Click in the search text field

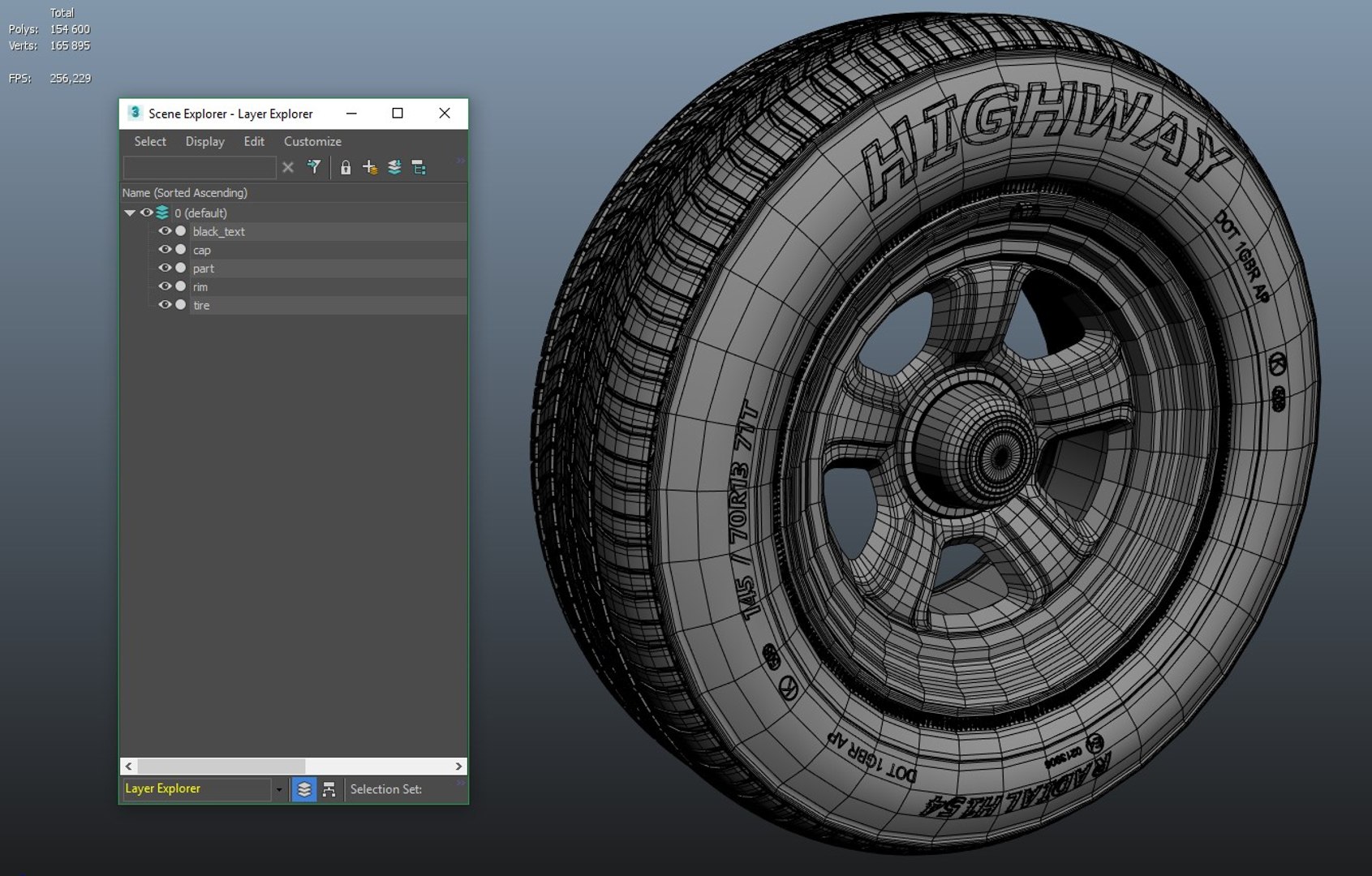tap(200, 167)
